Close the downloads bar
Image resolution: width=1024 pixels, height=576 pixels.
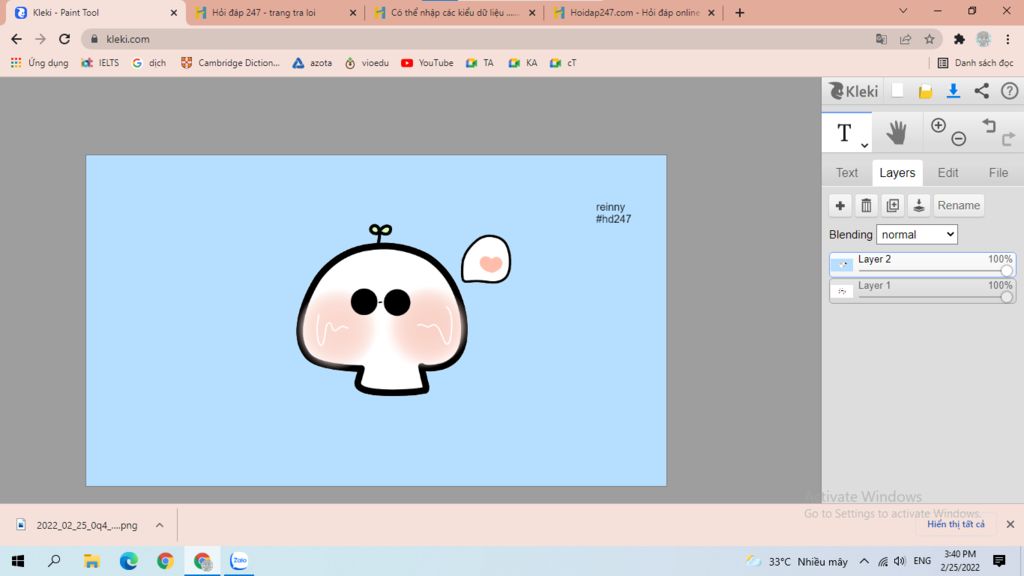(x=1010, y=524)
